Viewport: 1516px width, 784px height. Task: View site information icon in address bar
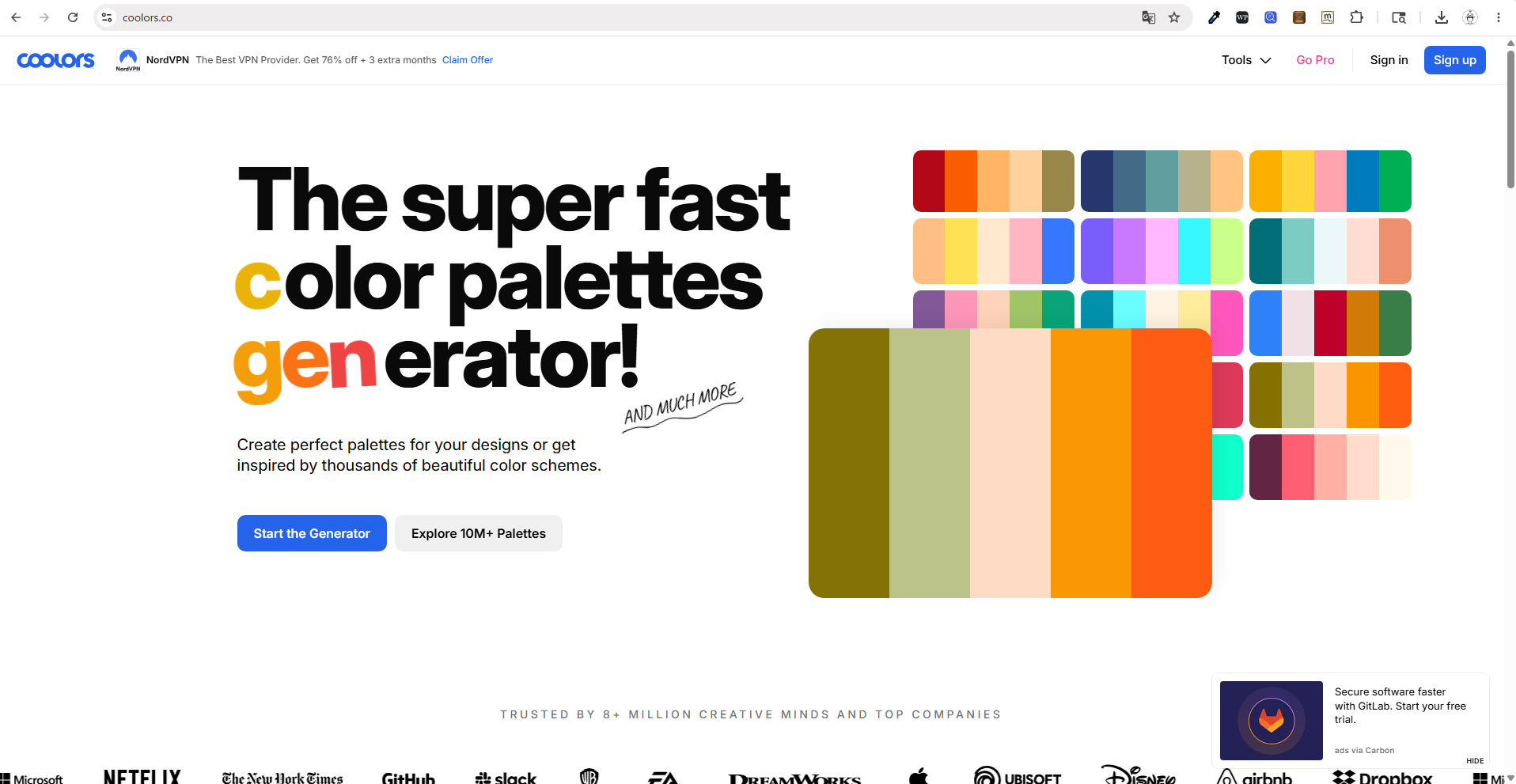tap(107, 17)
